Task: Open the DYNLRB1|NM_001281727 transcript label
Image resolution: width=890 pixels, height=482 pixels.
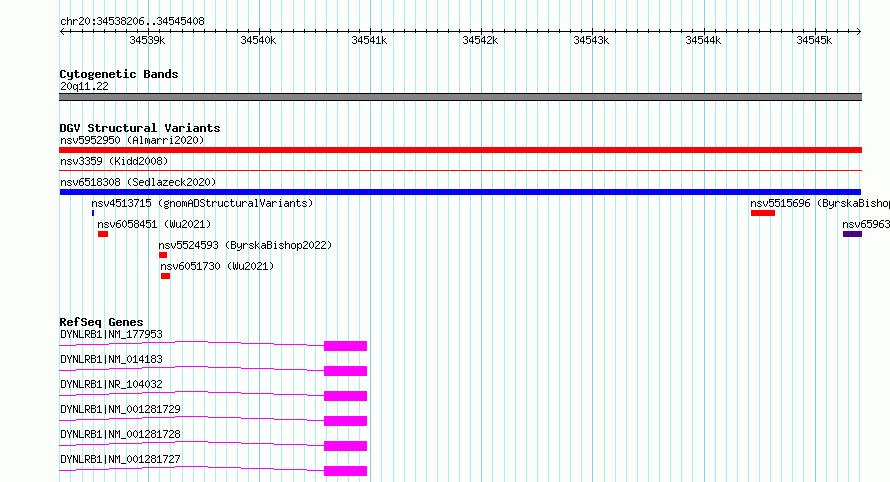Action: click(x=120, y=459)
